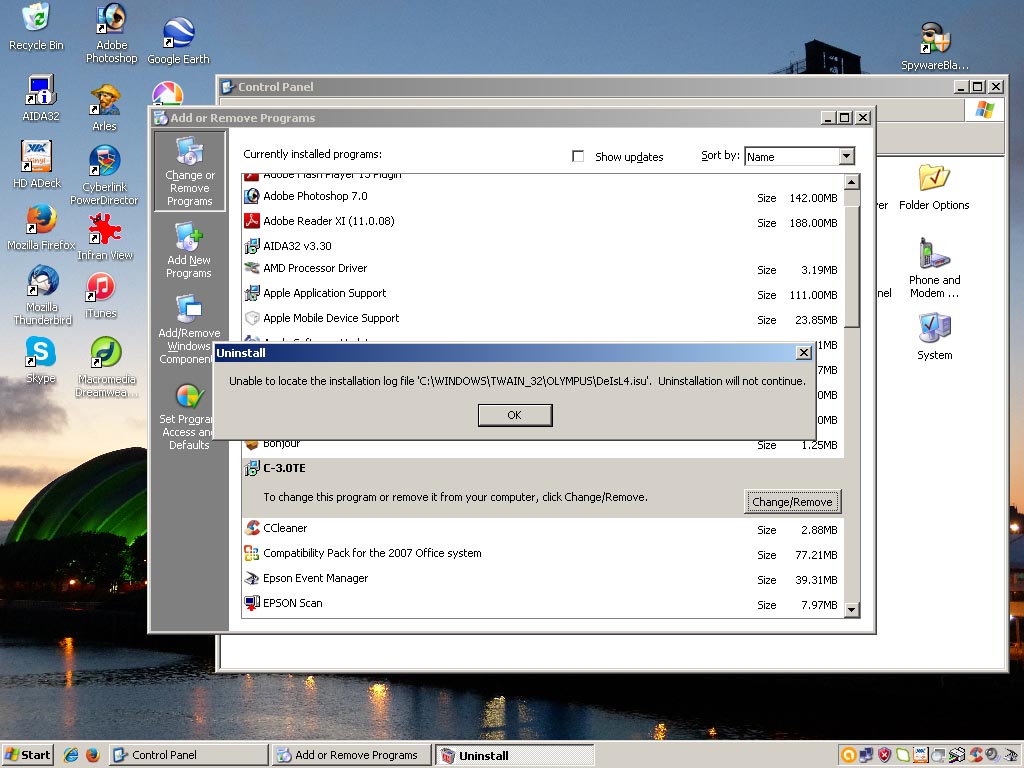This screenshot has height=768, width=1024.
Task: Open the Start menu
Action: tap(28, 755)
